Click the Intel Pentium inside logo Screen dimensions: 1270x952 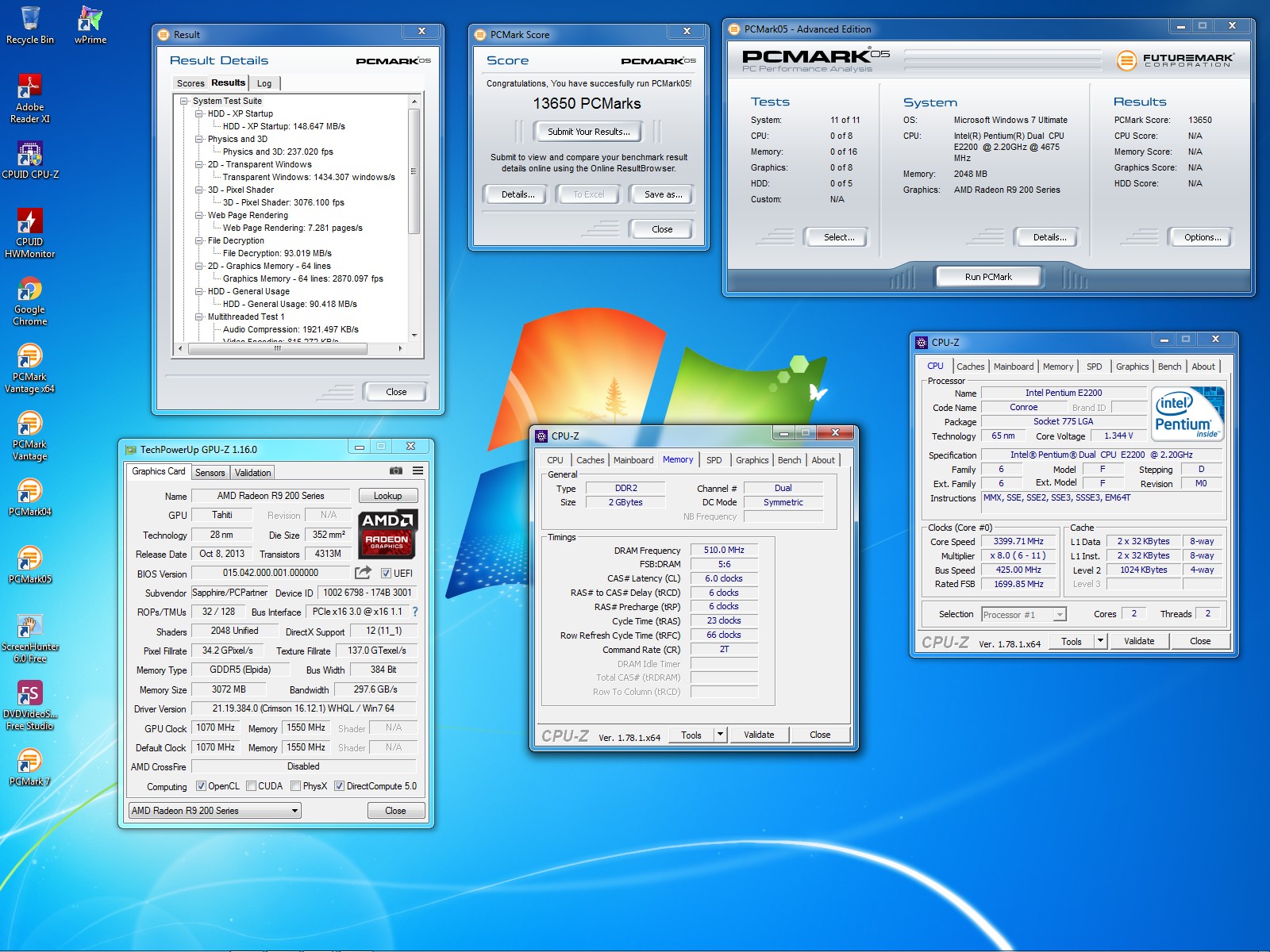(1187, 413)
